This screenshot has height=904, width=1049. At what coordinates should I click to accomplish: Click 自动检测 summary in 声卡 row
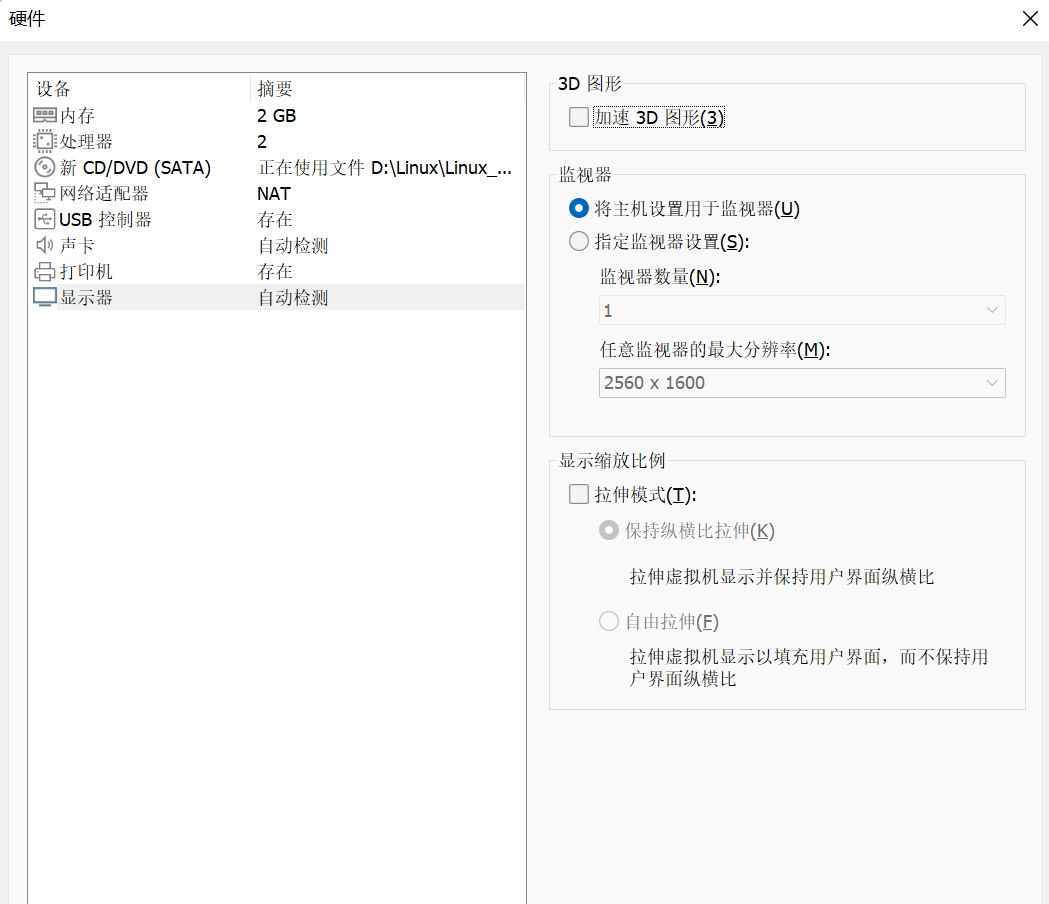pos(293,246)
